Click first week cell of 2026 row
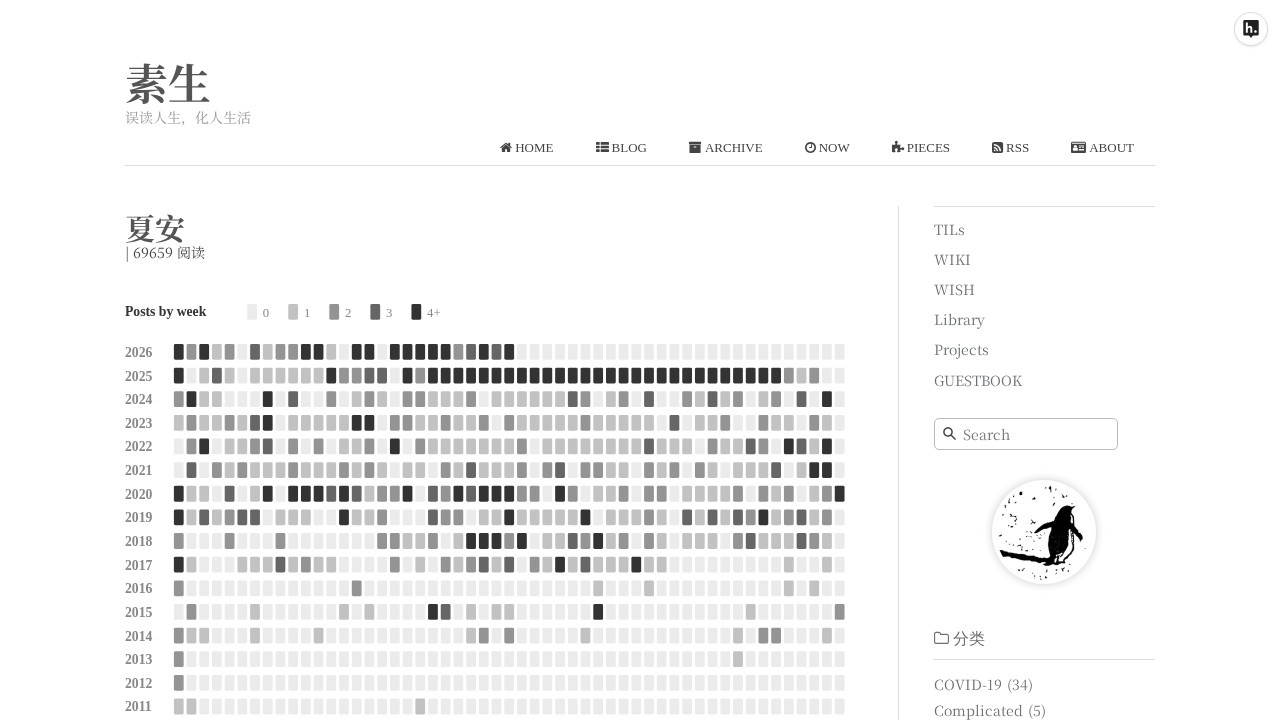 click(179, 352)
